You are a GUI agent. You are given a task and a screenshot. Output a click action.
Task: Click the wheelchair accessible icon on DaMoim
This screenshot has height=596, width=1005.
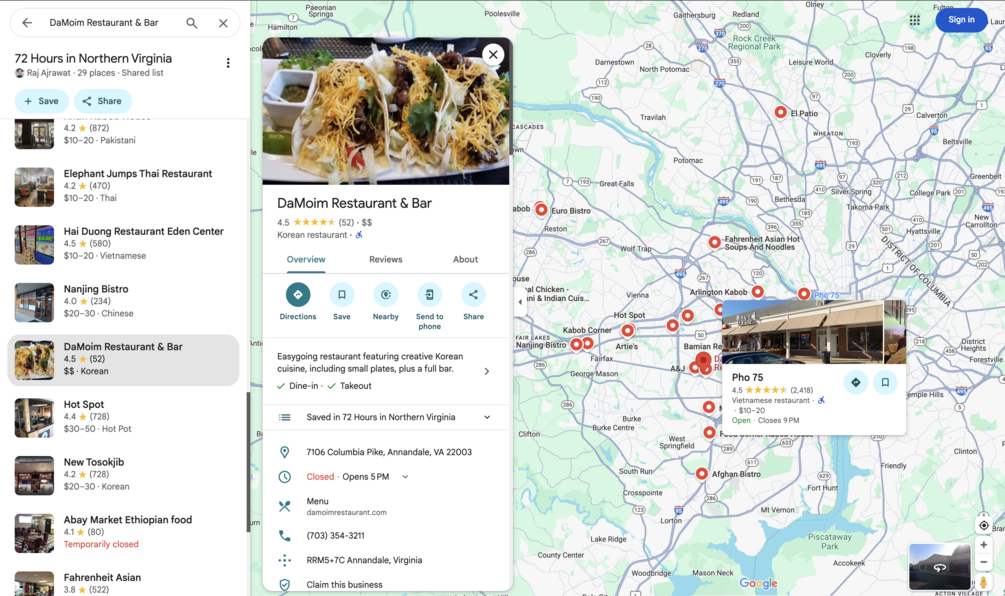coord(359,235)
